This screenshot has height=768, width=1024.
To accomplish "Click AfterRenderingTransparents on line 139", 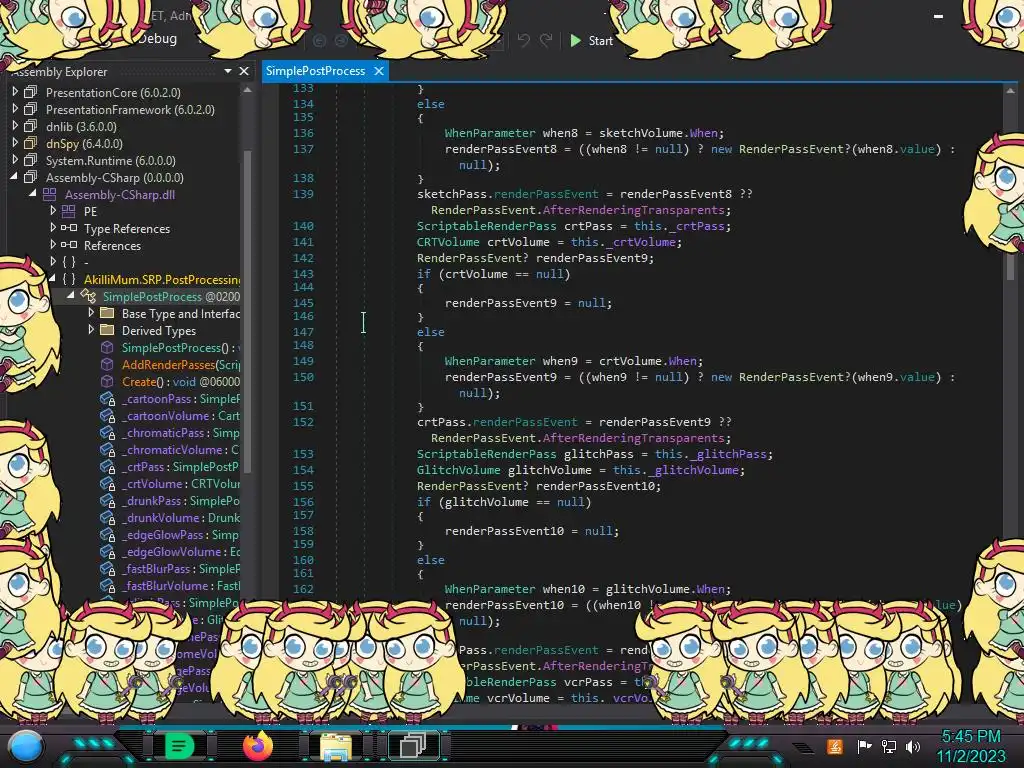I will 633,210.
